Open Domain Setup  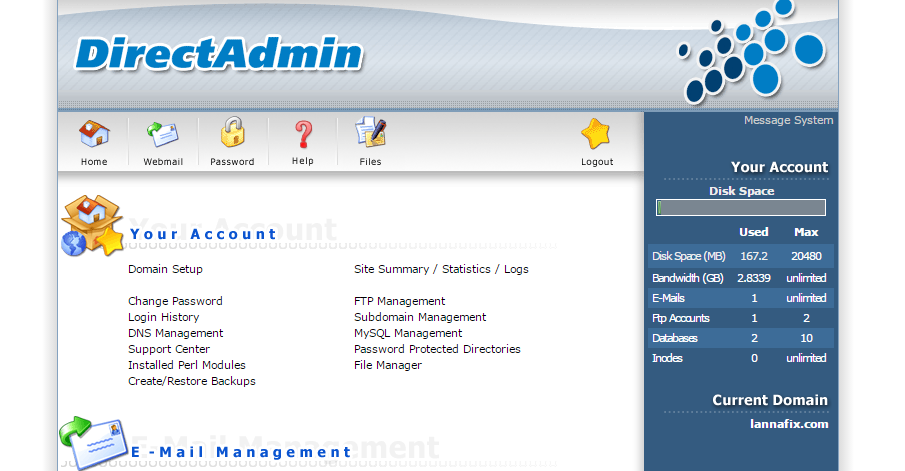click(165, 269)
